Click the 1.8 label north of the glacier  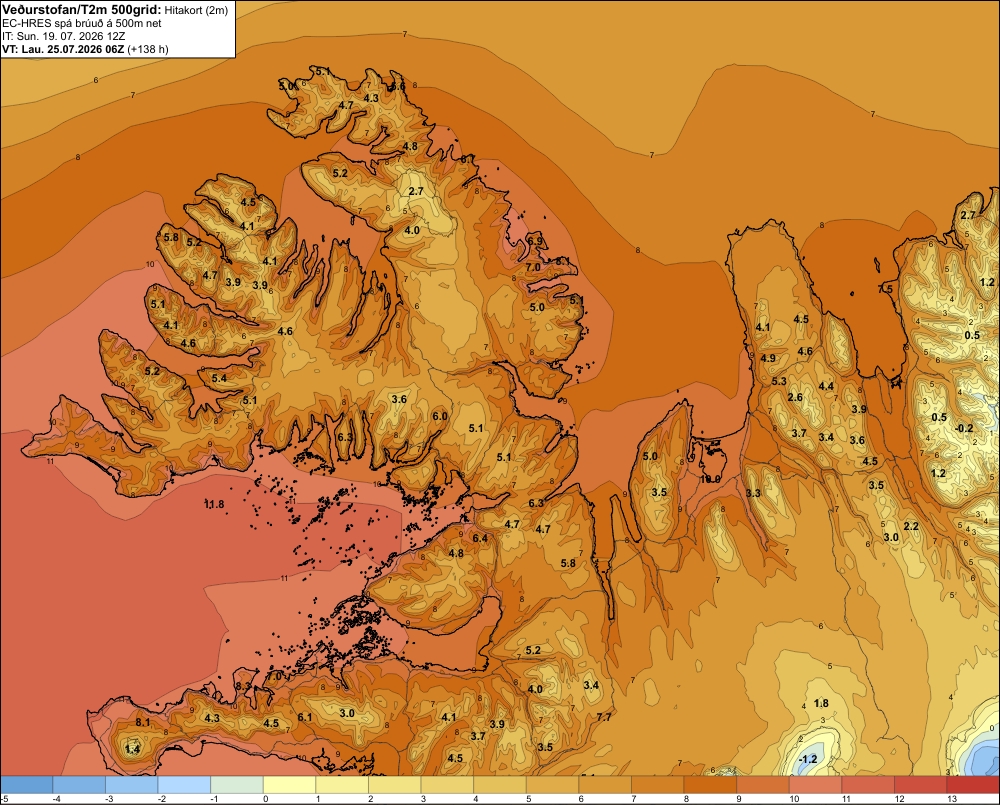tap(821, 703)
